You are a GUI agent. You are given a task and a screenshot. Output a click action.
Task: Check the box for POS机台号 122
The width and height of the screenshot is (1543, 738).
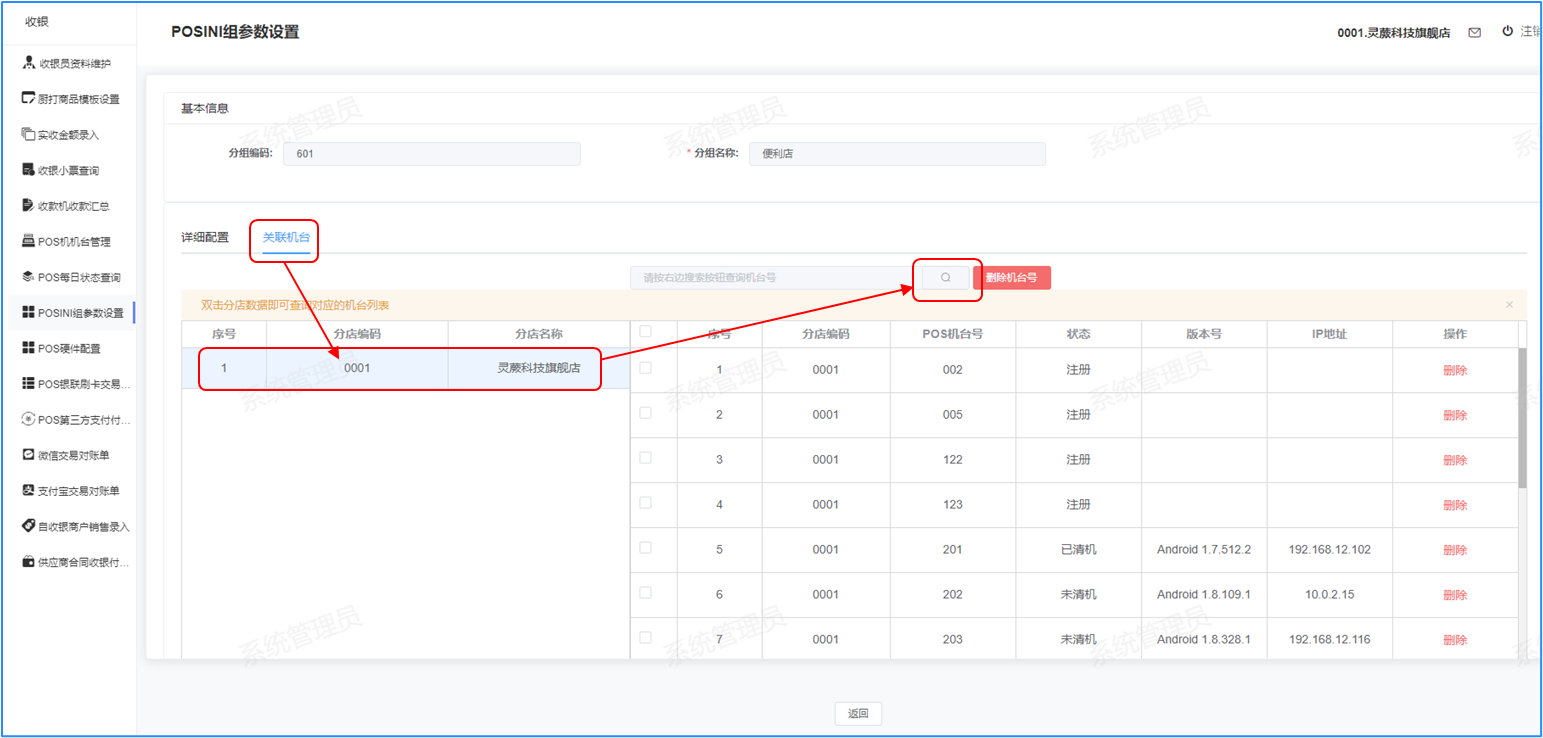645,458
